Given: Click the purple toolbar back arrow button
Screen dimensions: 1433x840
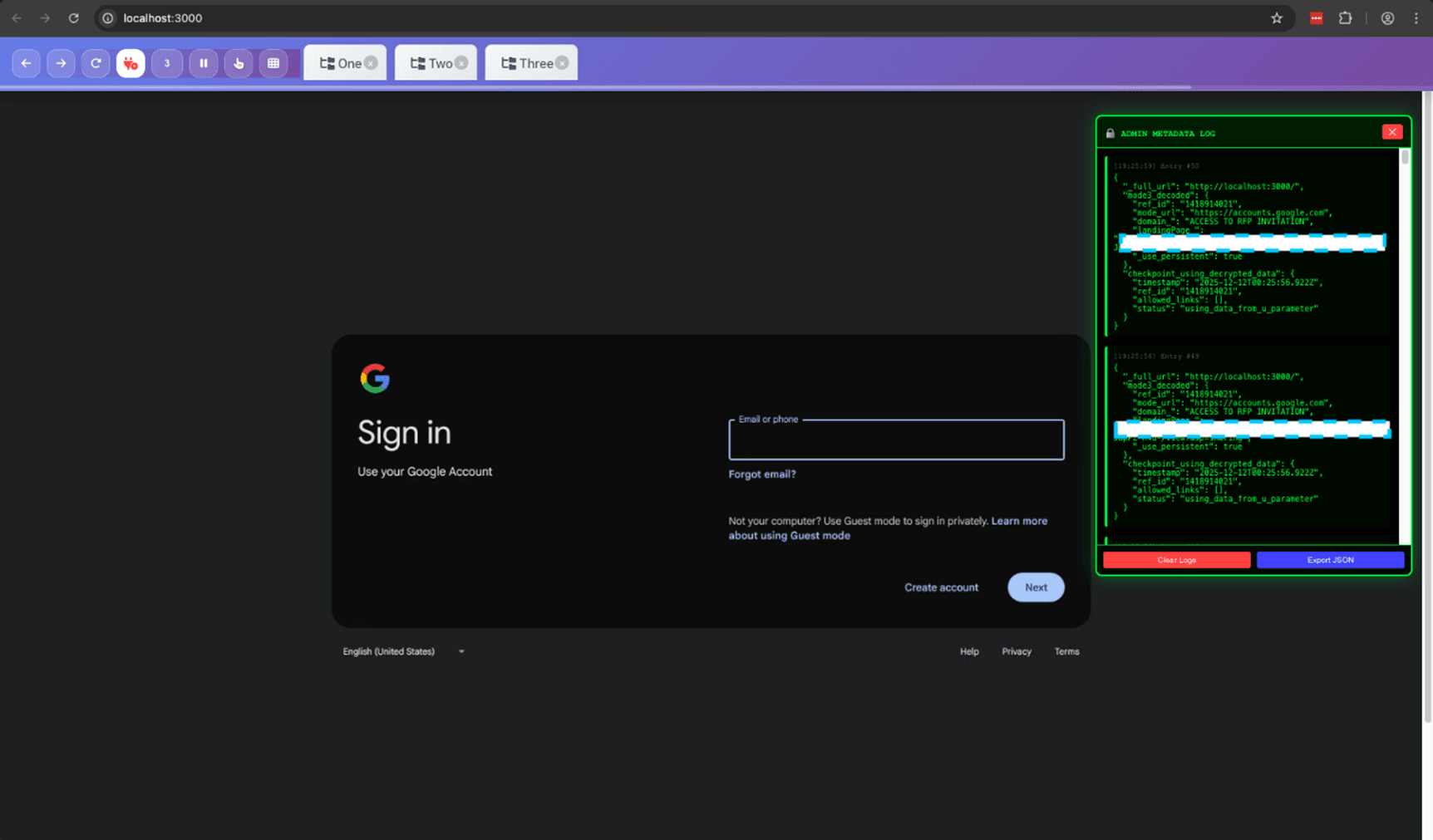Looking at the screenshot, I should click(27, 63).
